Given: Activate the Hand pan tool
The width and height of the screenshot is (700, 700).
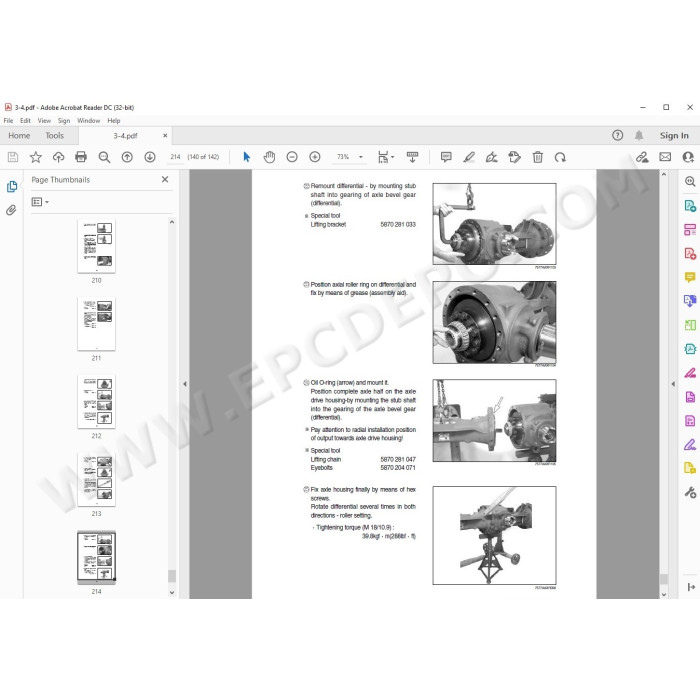Looking at the screenshot, I should tap(269, 157).
